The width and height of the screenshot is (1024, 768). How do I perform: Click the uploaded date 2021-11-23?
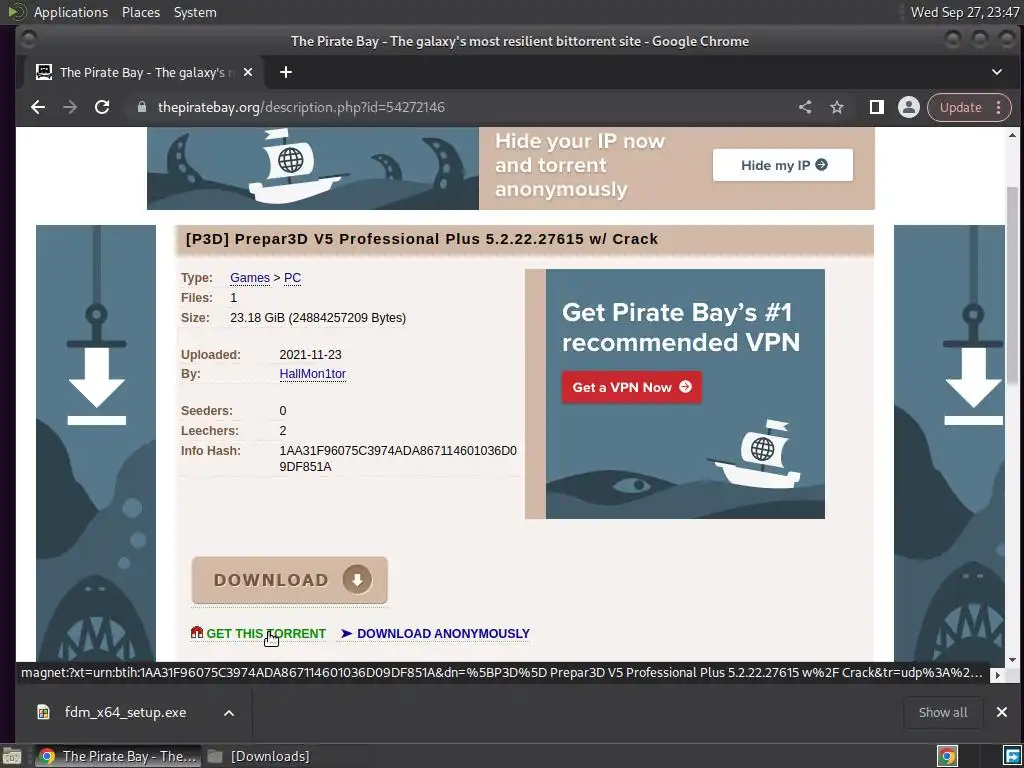[x=310, y=355]
